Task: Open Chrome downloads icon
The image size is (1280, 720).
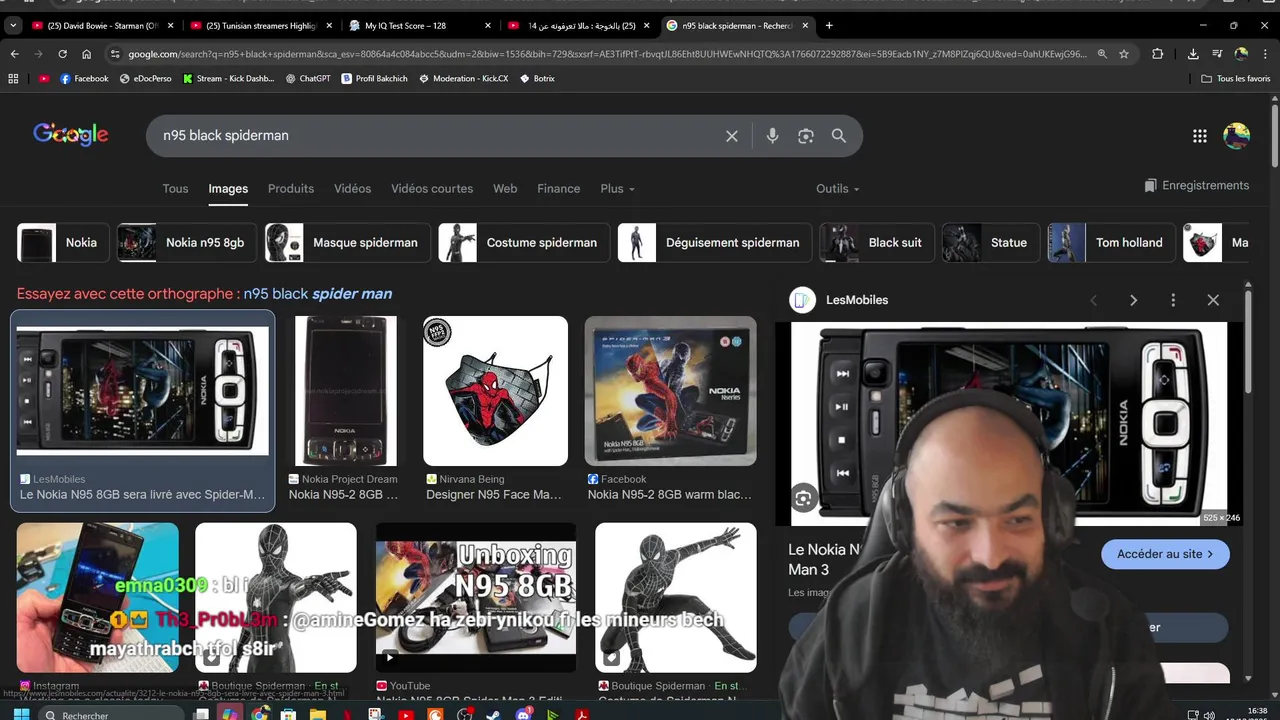Action: pyautogui.click(x=1193, y=54)
